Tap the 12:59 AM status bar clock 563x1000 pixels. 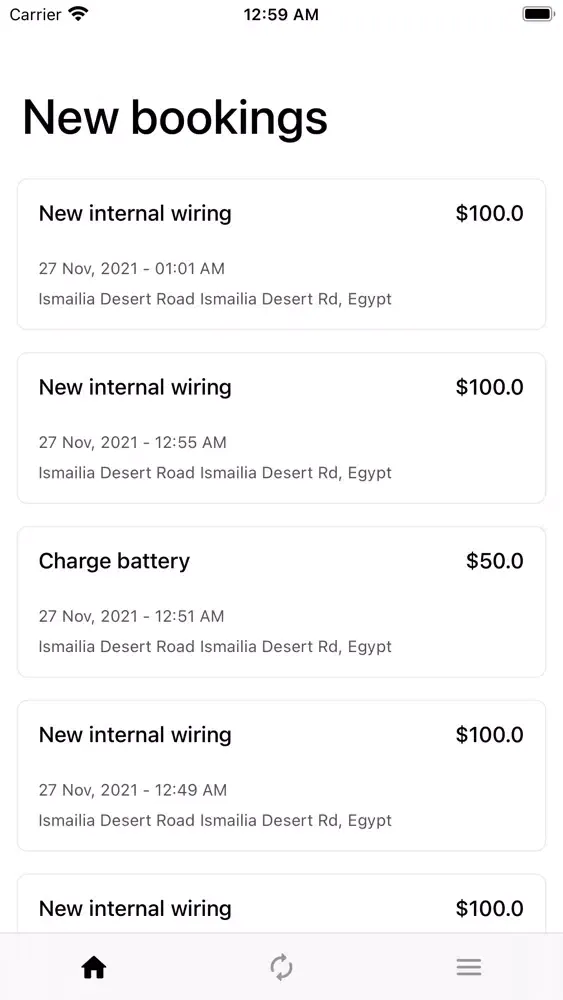point(281,15)
